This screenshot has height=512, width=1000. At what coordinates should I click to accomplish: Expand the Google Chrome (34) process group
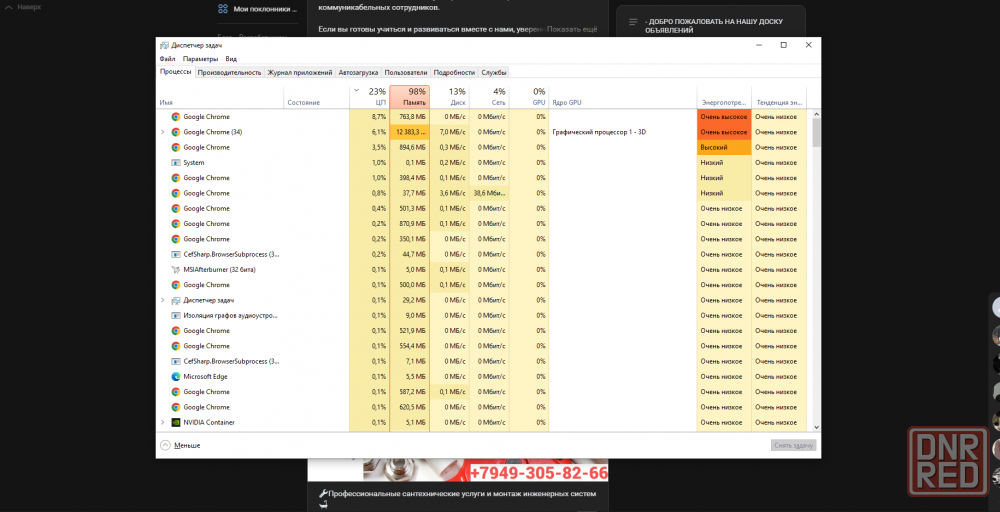pos(162,132)
